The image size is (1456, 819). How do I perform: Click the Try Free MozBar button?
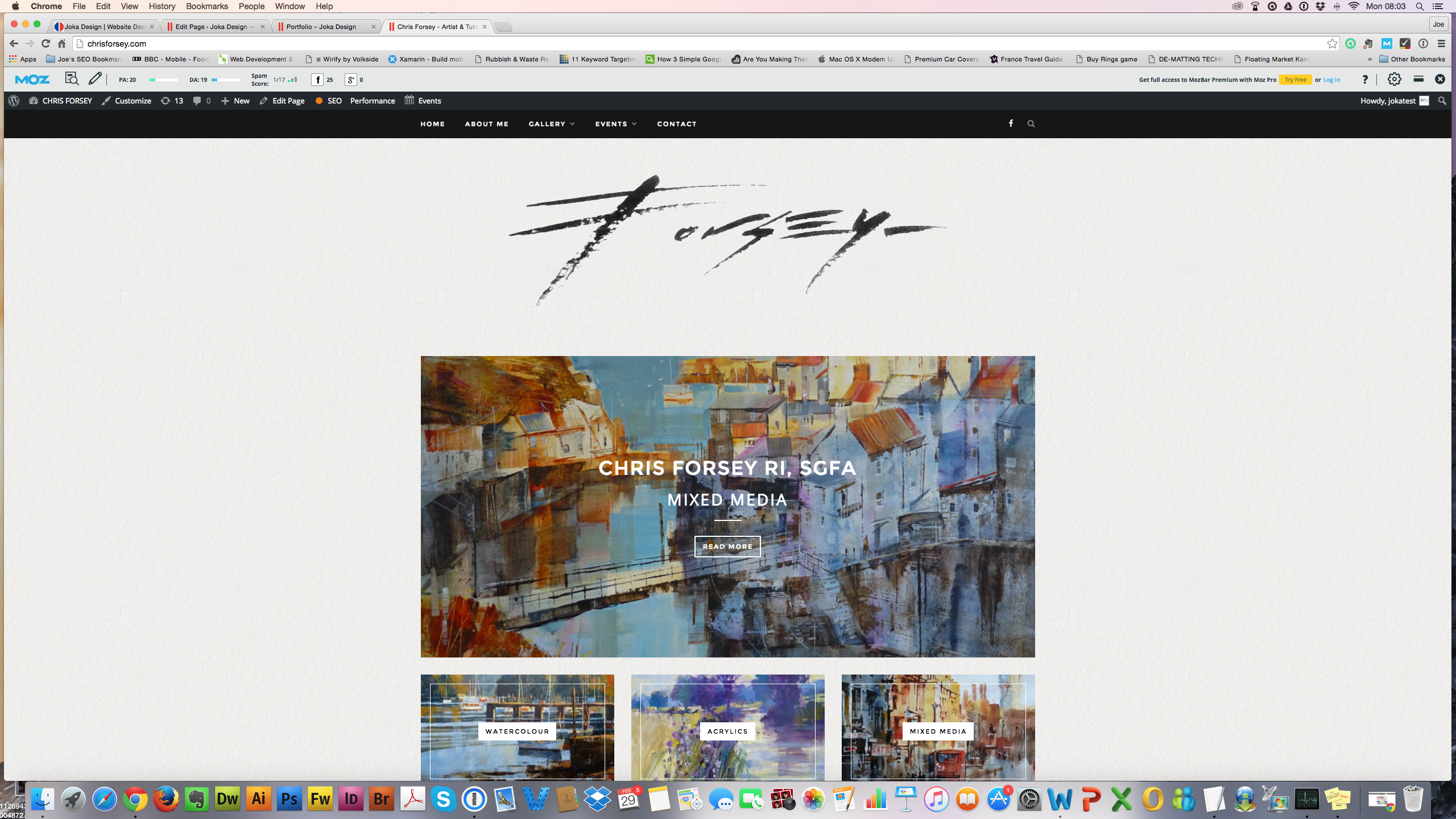click(1295, 80)
